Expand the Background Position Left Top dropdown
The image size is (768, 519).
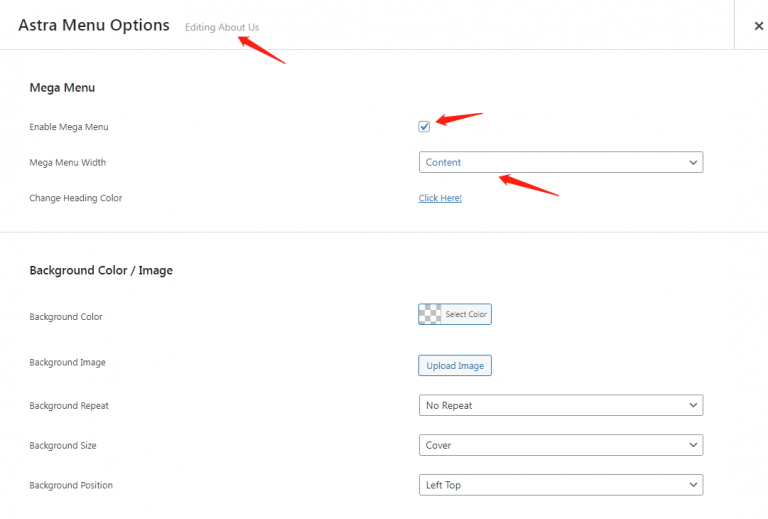560,485
